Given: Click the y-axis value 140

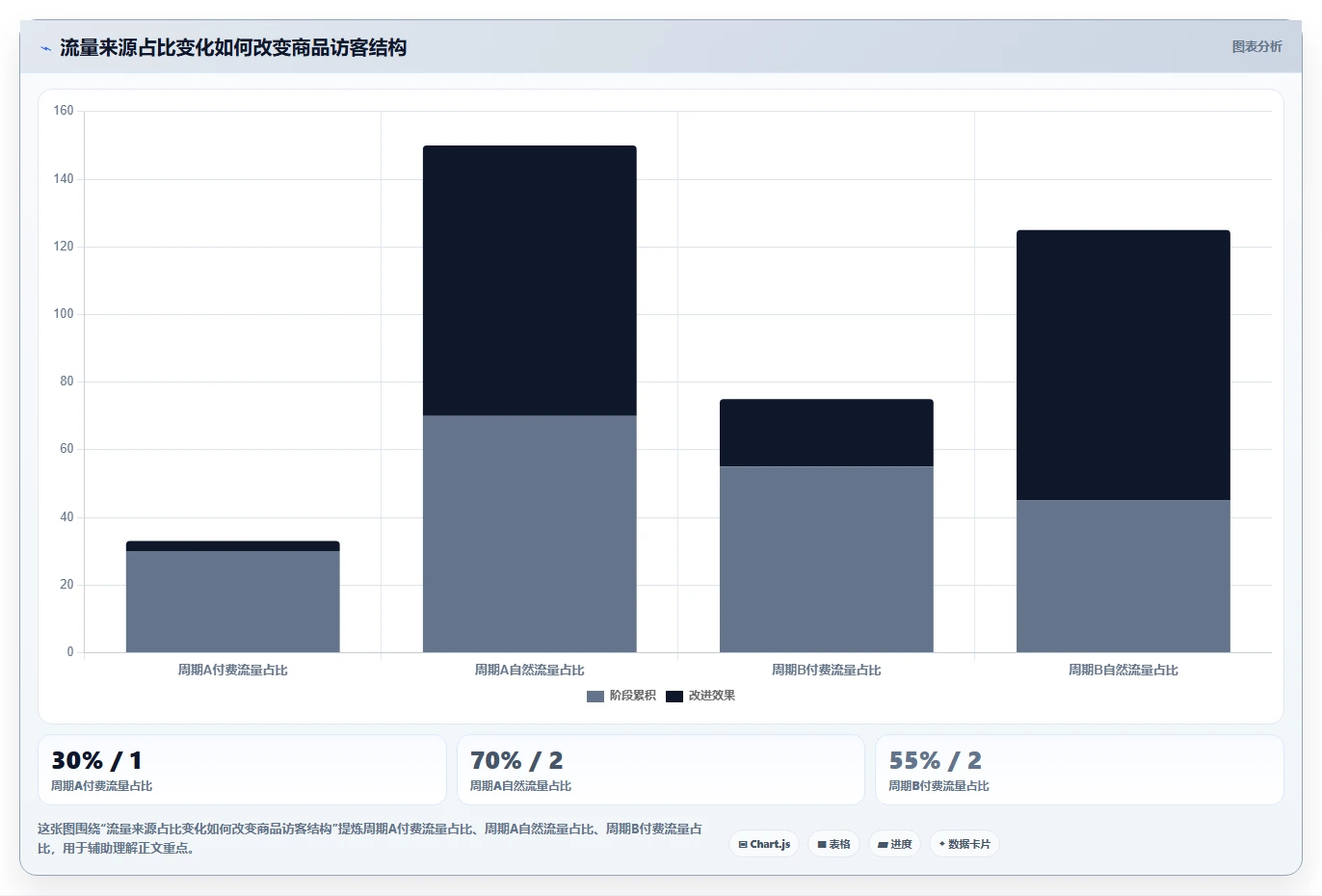Looking at the screenshot, I should [64, 179].
